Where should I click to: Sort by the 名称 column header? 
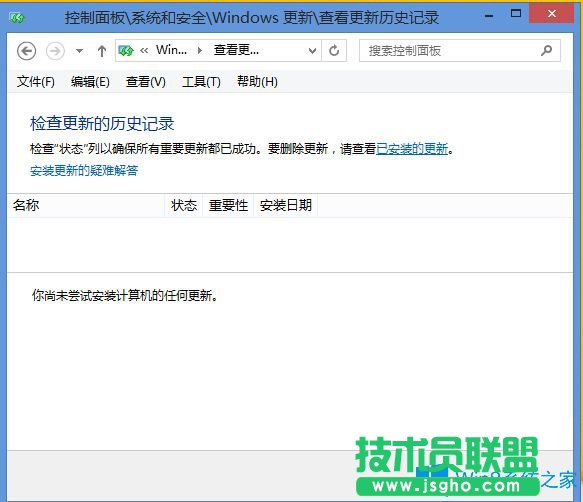[86, 205]
